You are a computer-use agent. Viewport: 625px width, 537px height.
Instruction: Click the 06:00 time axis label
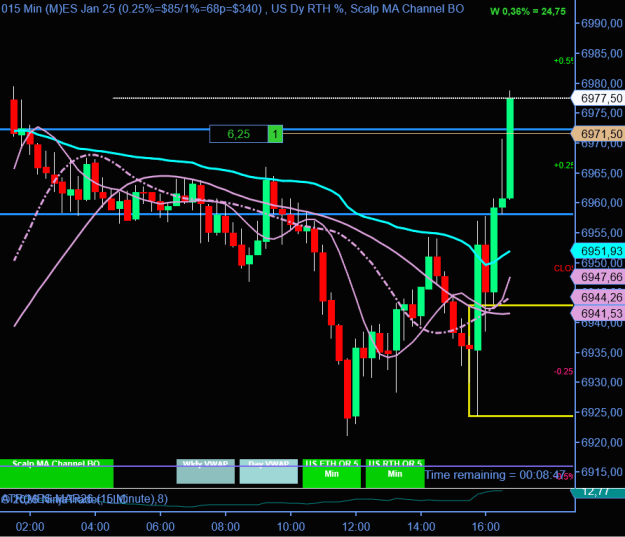coord(160,527)
